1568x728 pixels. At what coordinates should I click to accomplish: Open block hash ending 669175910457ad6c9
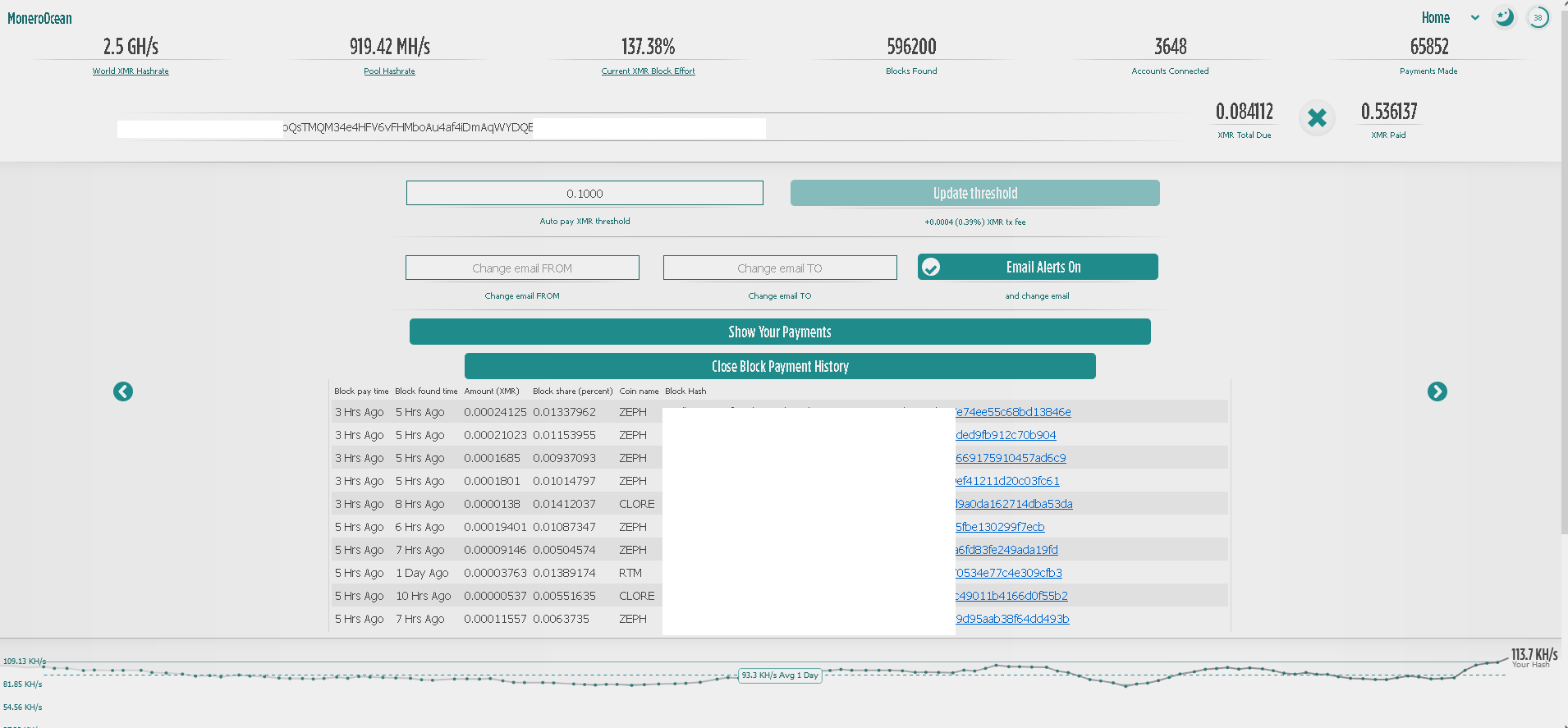(x=1011, y=458)
